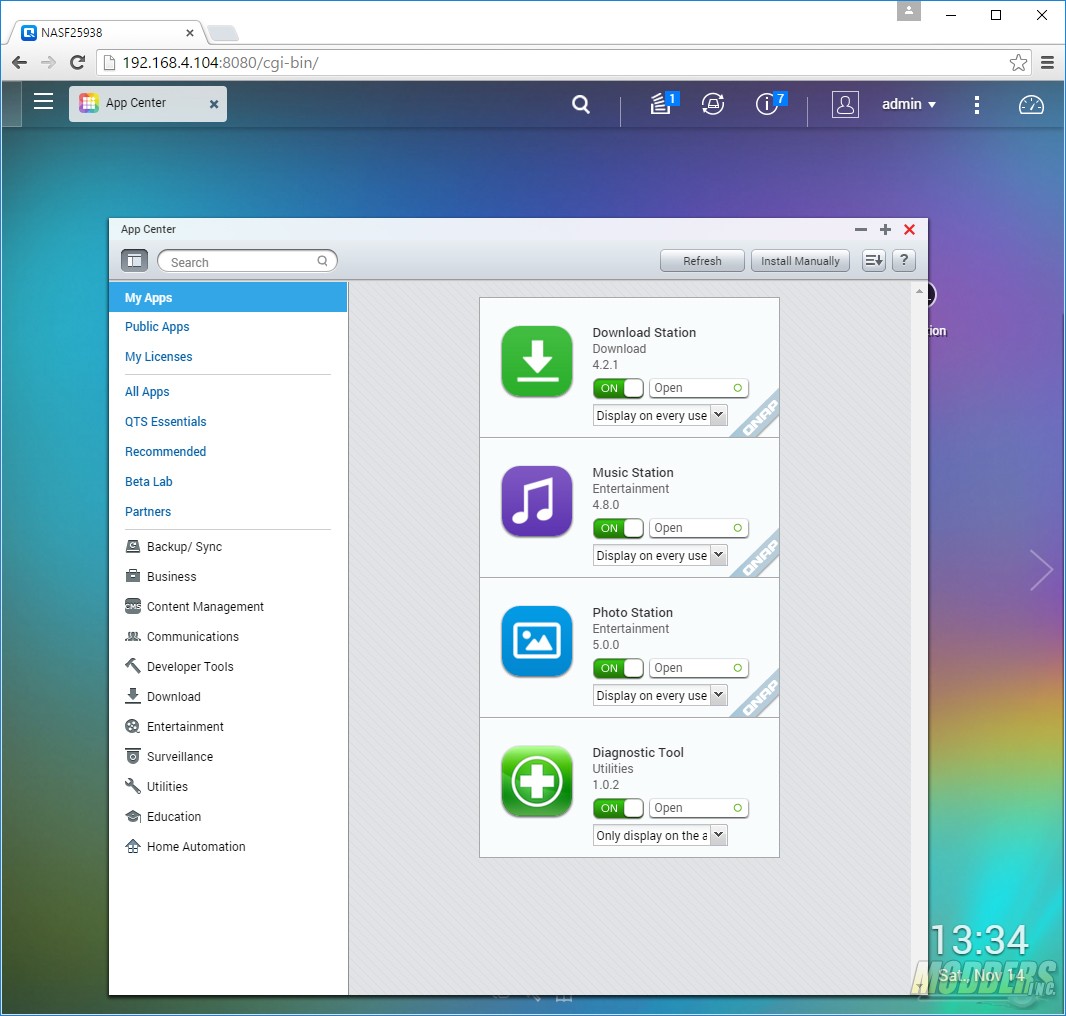Select Business category
Viewport: 1066px width, 1016px height.
161,577
